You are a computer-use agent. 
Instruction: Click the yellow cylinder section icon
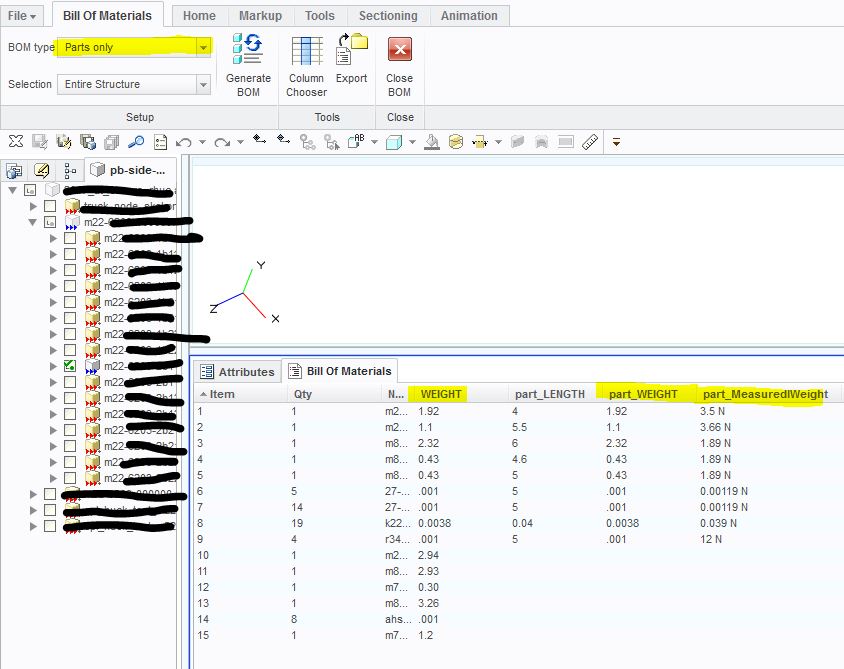point(456,142)
